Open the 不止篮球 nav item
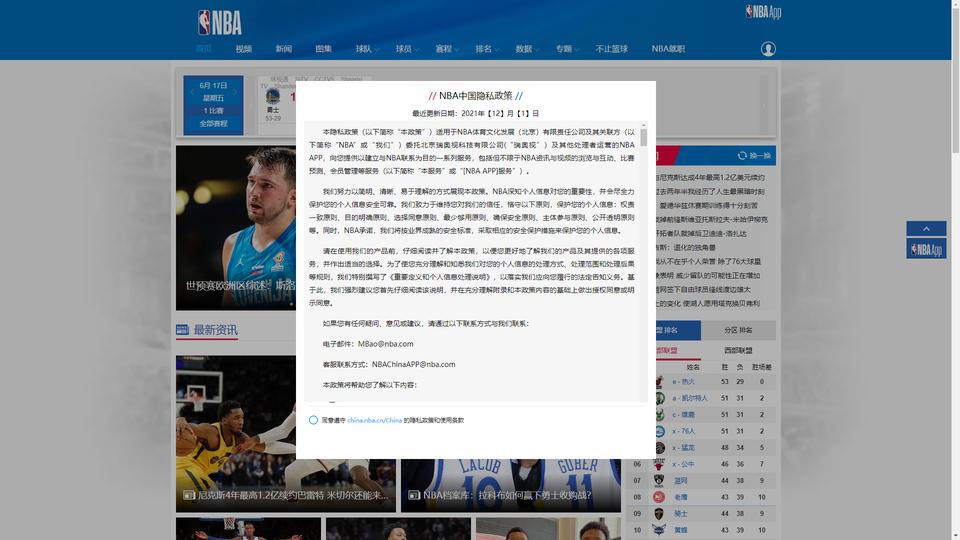Image resolution: width=960 pixels, height=540 pixels. coord(612,49)
